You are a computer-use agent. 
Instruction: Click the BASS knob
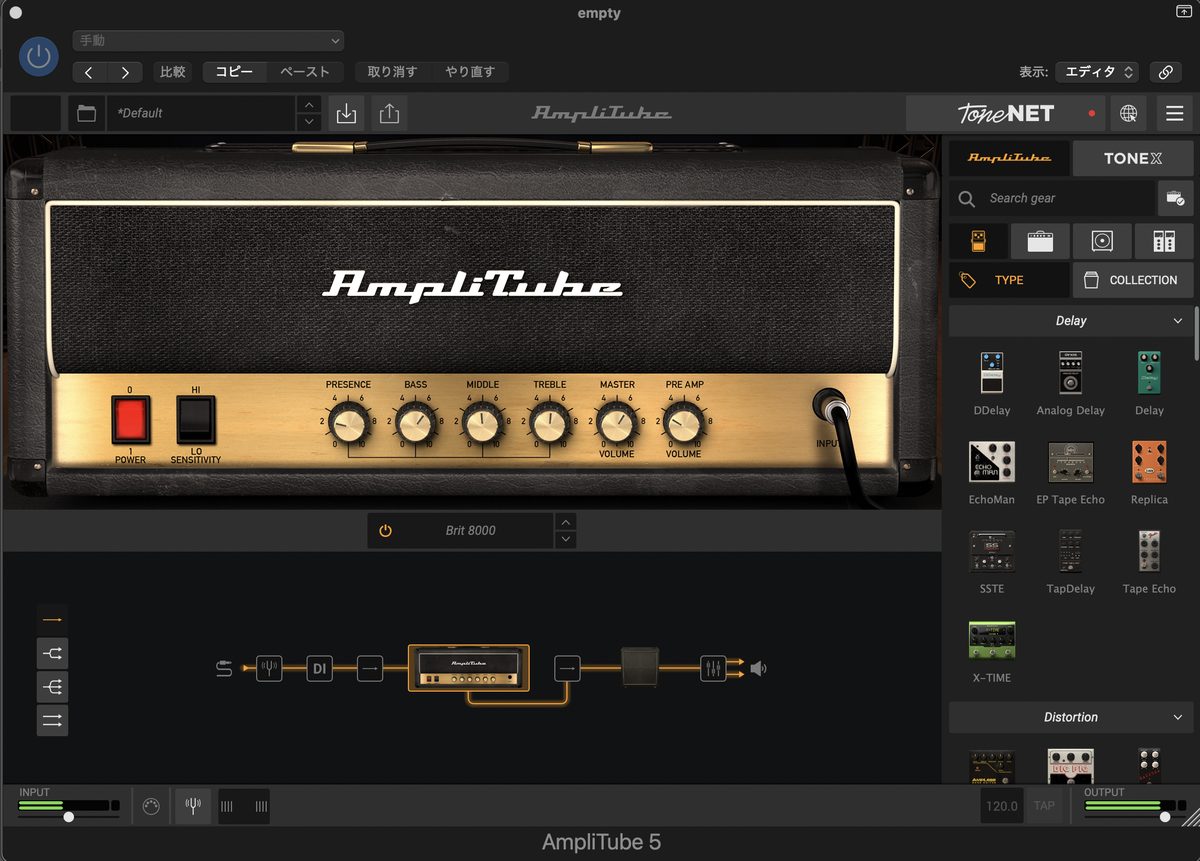pos(415,423)
